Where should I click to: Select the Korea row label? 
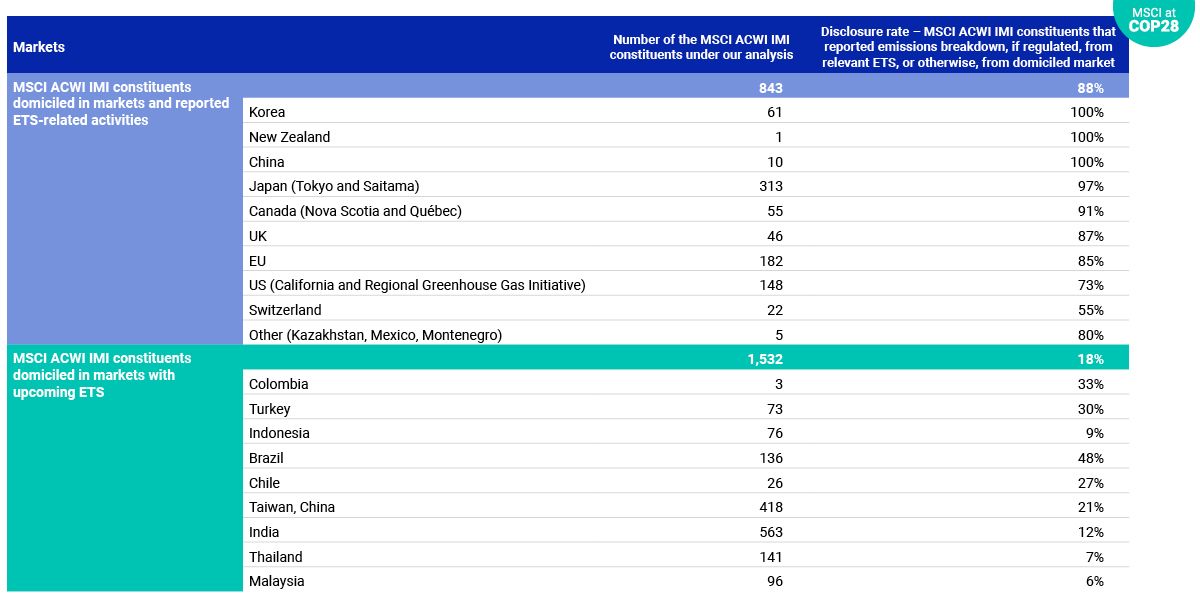[267, 112]
